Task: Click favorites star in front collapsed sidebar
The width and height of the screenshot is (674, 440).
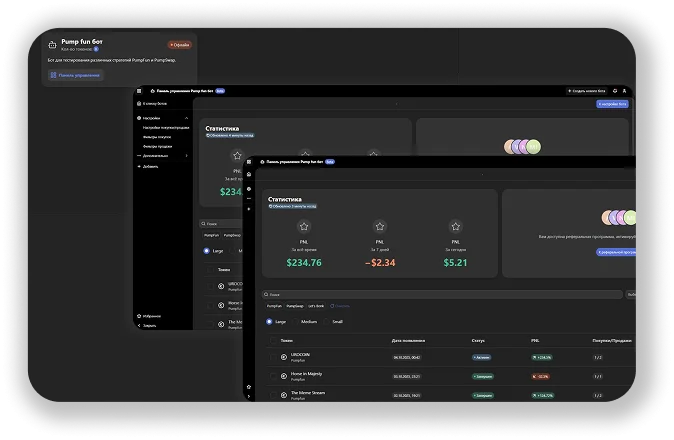Action: coord(249,387)
